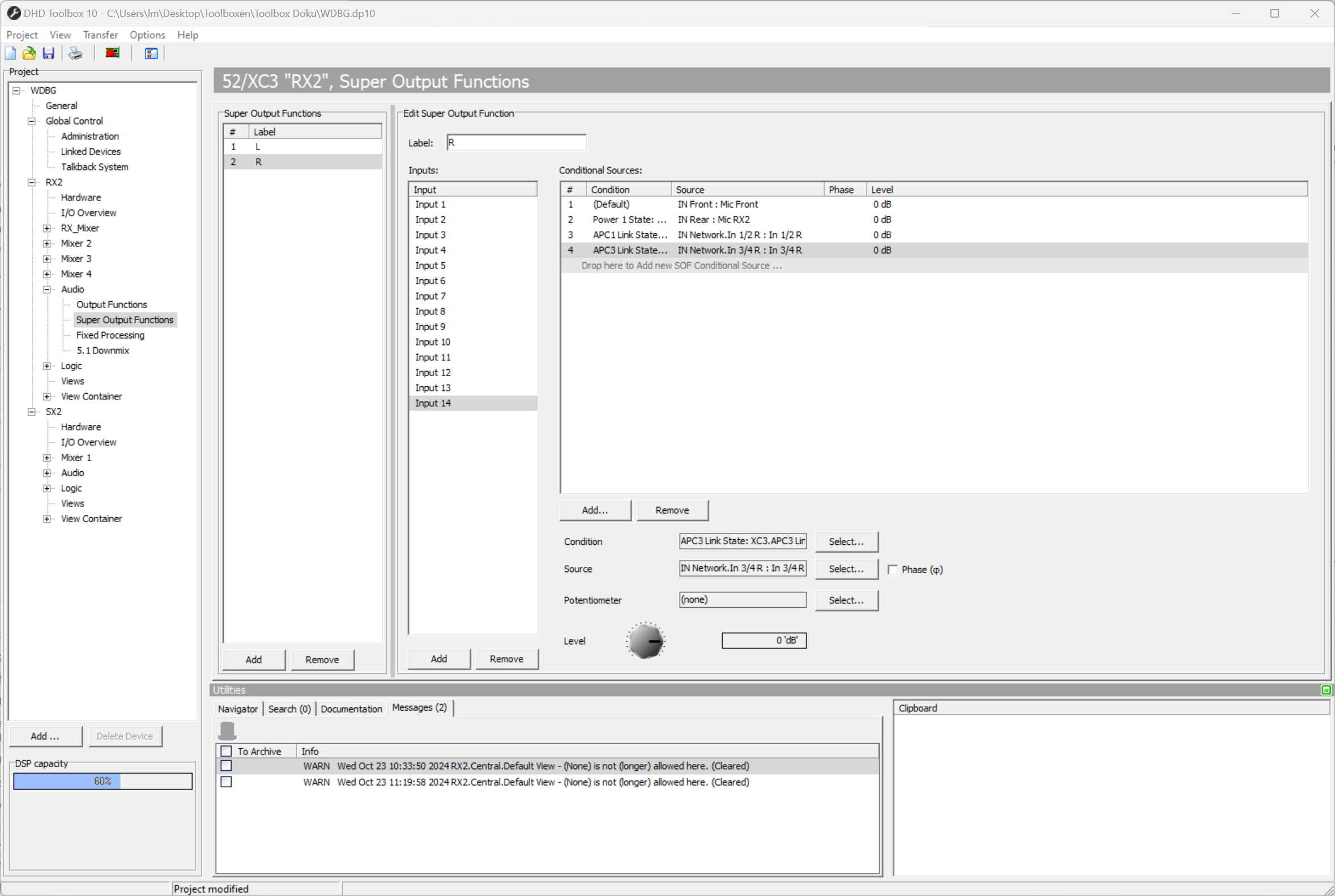Save the project with the disk icon
1335x896 pixels.
click(x=48, y=53)
